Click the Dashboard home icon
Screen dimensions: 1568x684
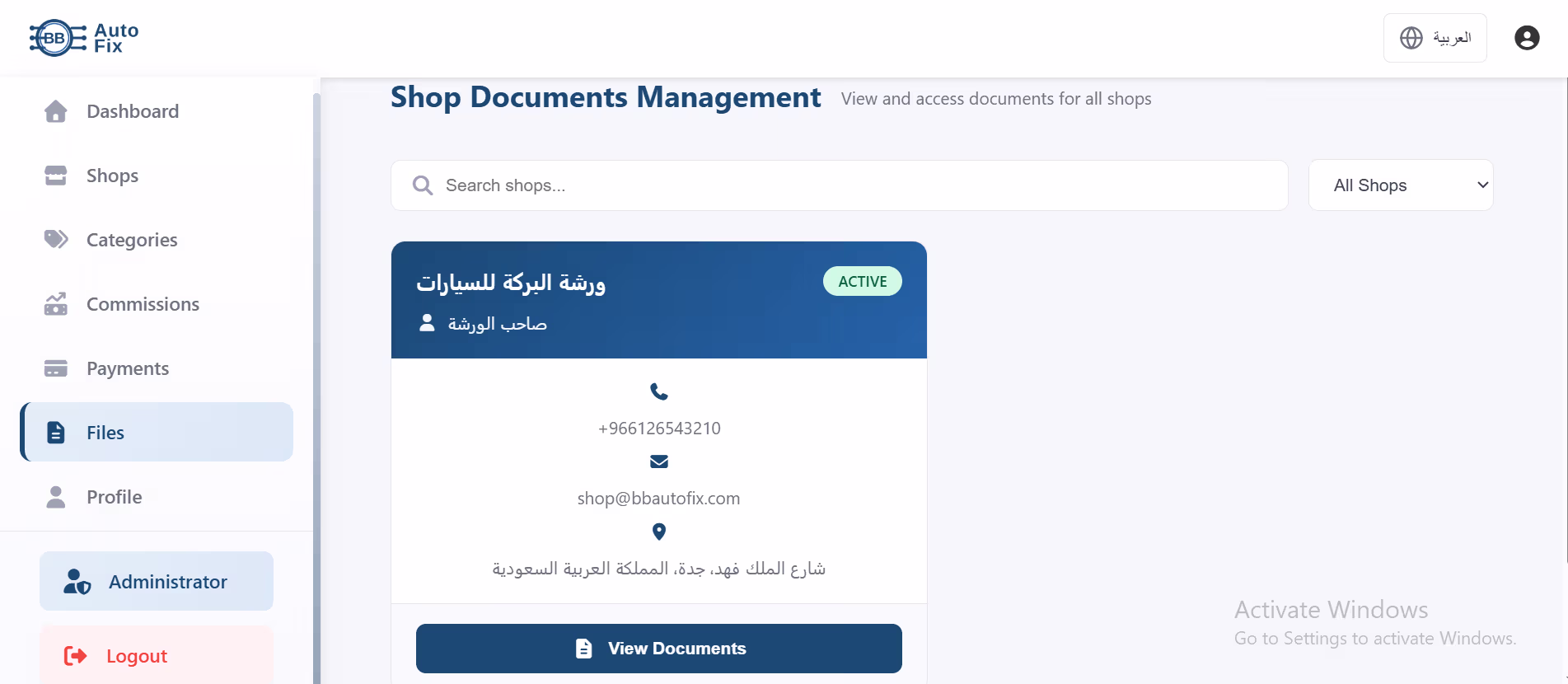click(x=56, y=111)
